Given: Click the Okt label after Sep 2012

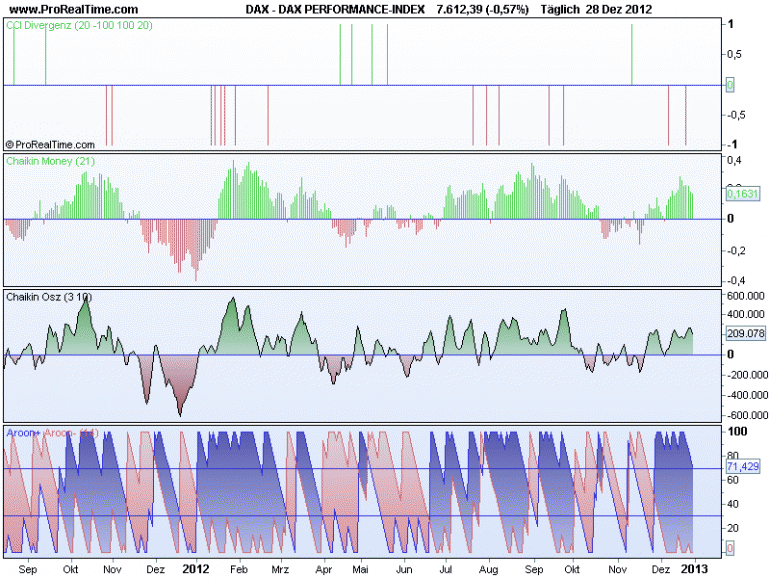Looking at the screenshot, I should point(572,570).
